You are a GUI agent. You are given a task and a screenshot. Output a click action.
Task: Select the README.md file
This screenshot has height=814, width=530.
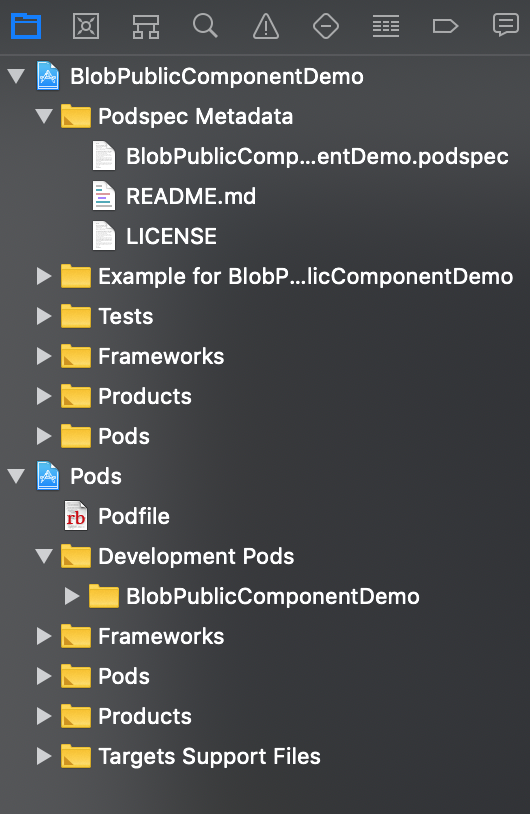pyautogui.click(x=191, y=196)
